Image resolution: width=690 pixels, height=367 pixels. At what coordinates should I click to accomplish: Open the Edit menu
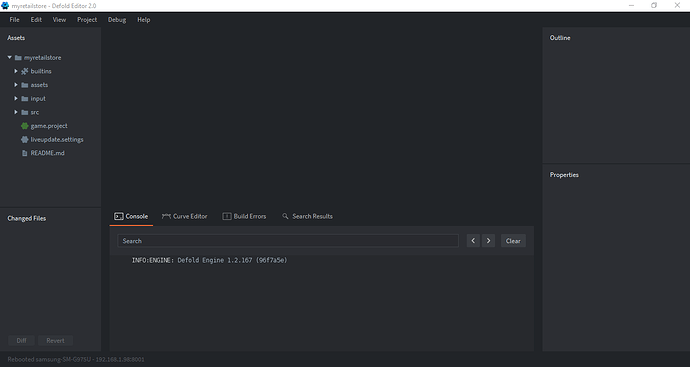(36, 20)
